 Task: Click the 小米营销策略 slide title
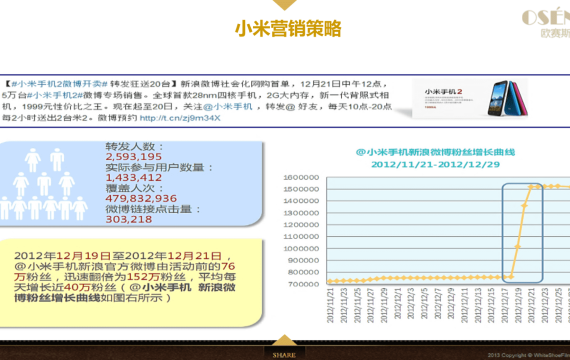coord(288,28)
